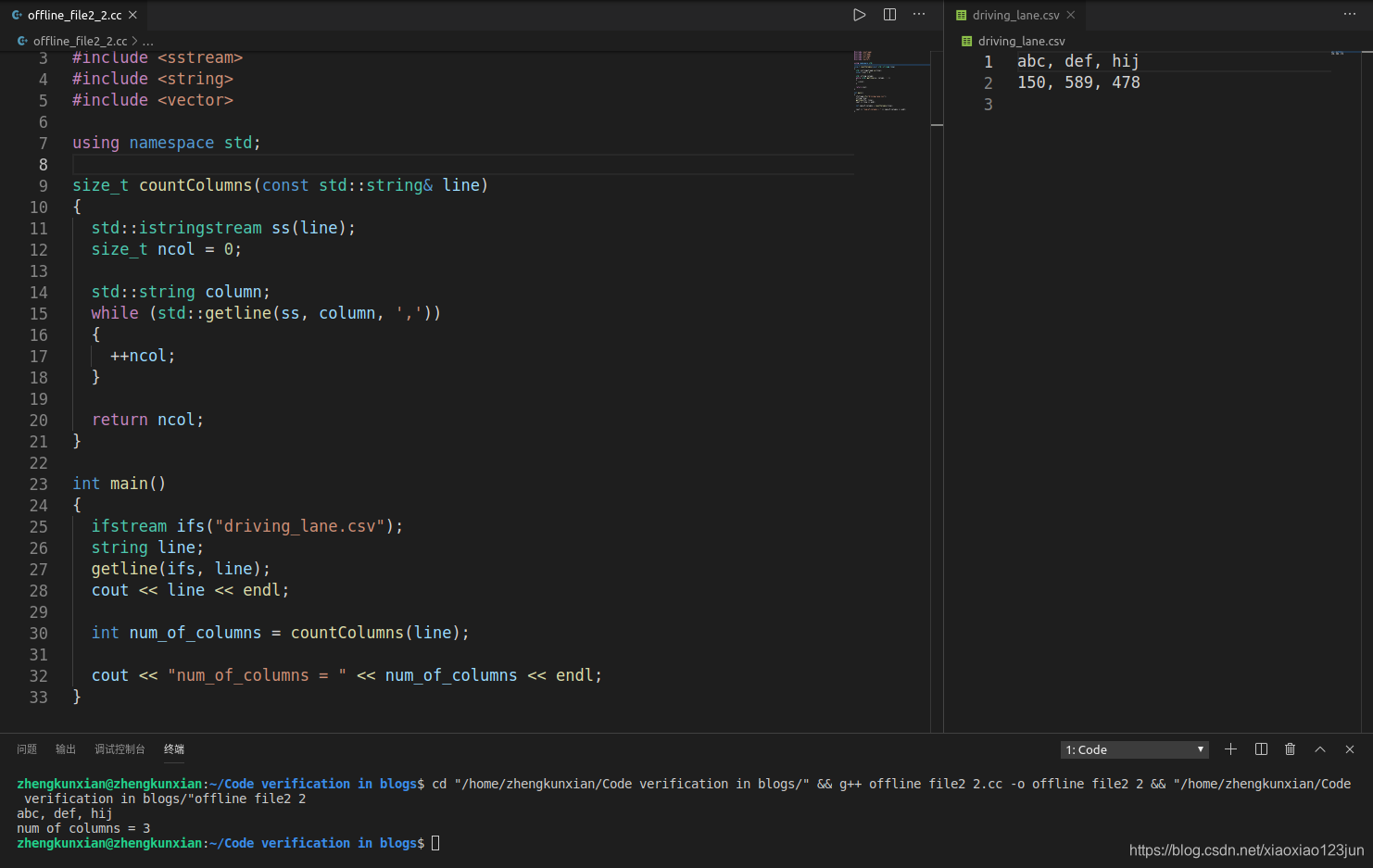Click the "driving_lane.csv" string literal
1373x868 pixels.
click(x=300, y=526)
